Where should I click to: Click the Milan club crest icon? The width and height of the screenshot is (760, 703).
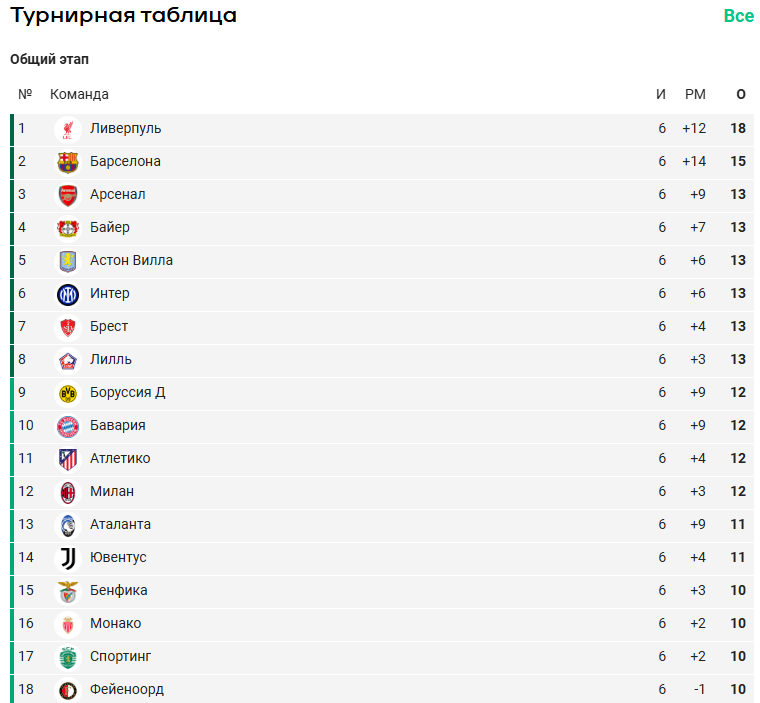tap(67, 492)
